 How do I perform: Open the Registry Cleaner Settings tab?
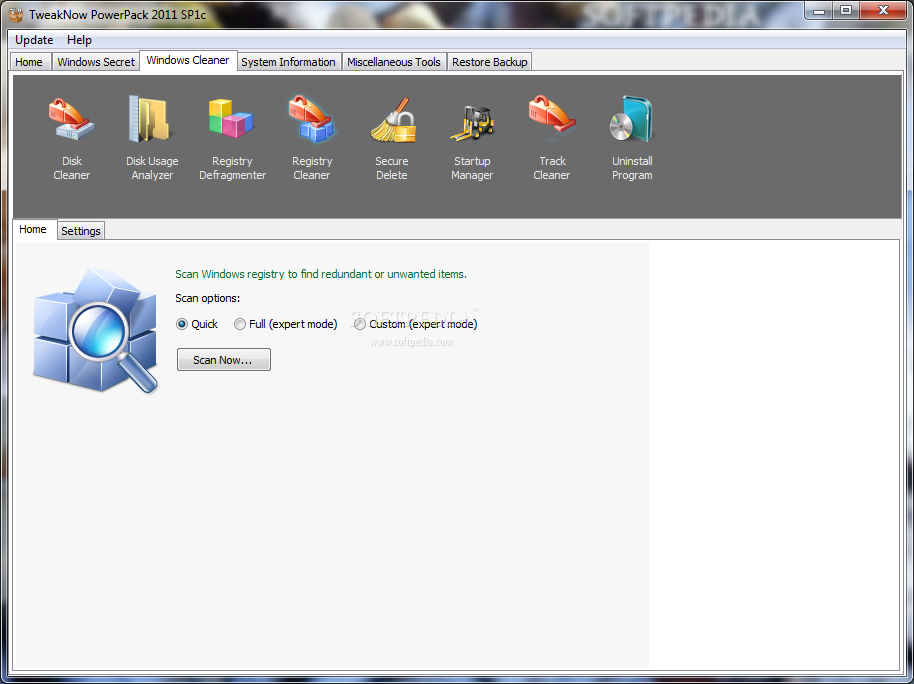point(81,231)
